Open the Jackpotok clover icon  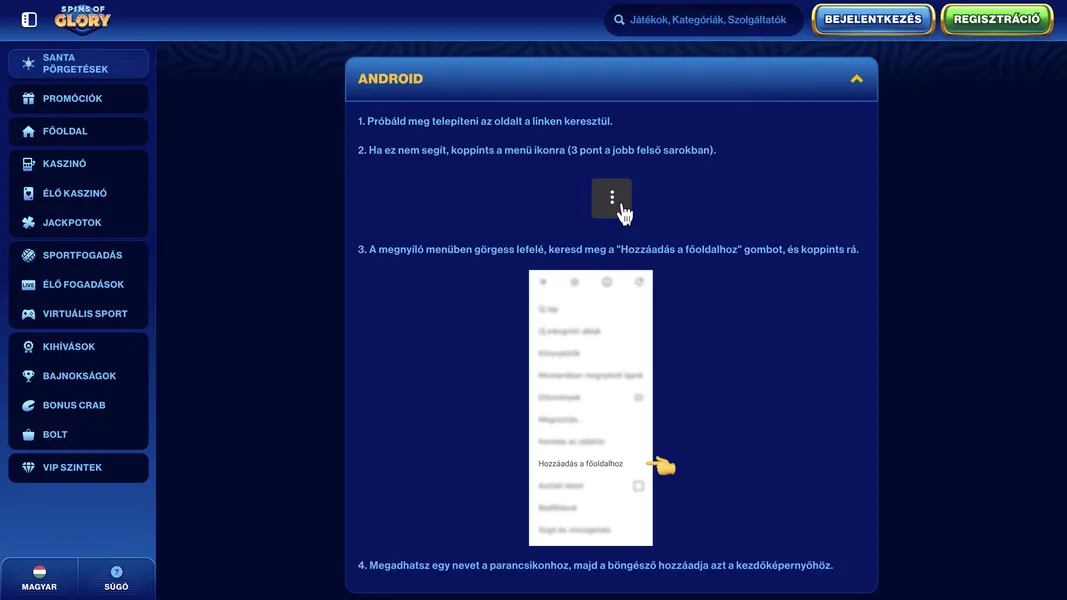coord(28,223)
